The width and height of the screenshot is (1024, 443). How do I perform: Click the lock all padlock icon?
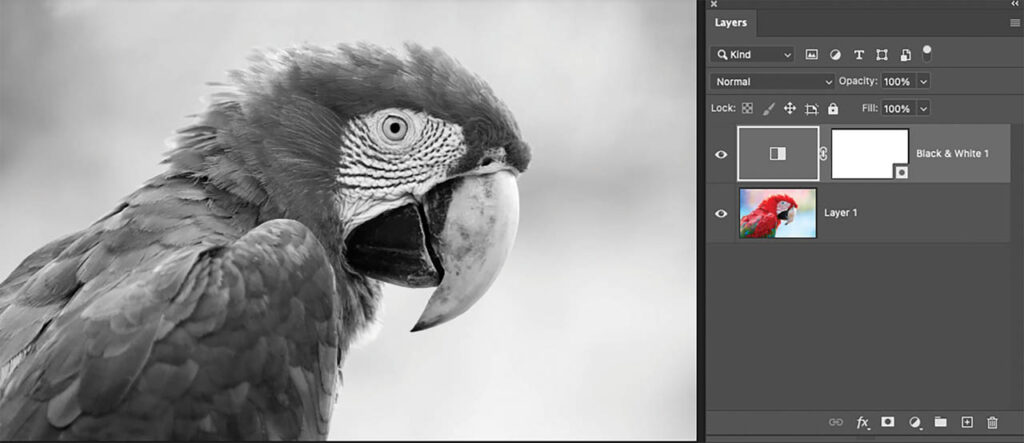833,108
